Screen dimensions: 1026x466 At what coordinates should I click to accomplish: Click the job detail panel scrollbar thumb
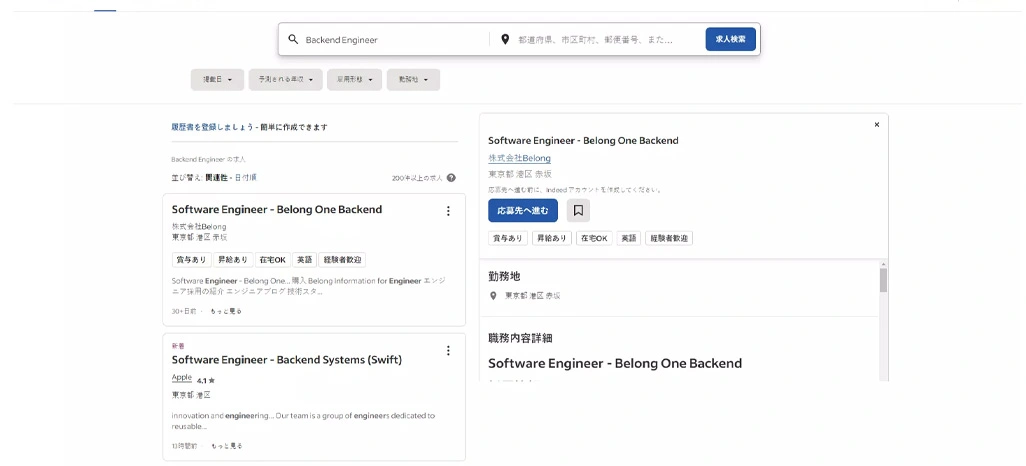pyautogui.click(x=883, y=280)
